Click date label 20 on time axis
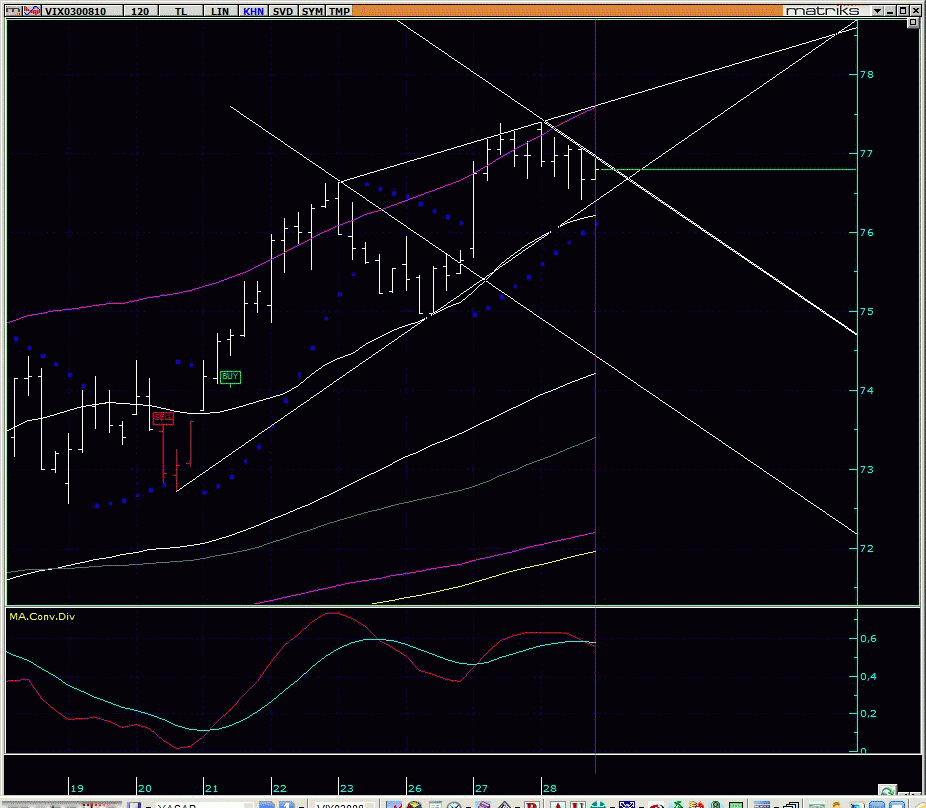Image resolution: width=926 pixels, height=808 pixels. tap(145, 788)
